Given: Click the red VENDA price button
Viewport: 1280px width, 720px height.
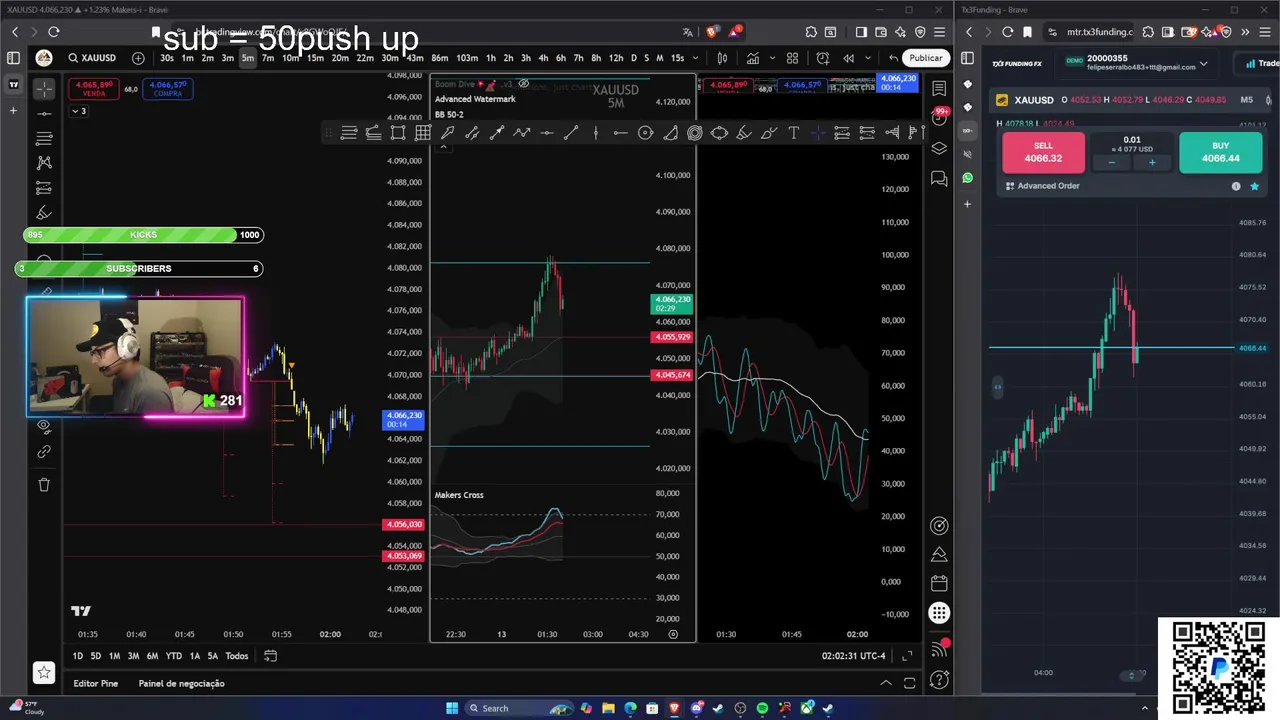Looking at the screenshot, I should [x=93, y=89].
